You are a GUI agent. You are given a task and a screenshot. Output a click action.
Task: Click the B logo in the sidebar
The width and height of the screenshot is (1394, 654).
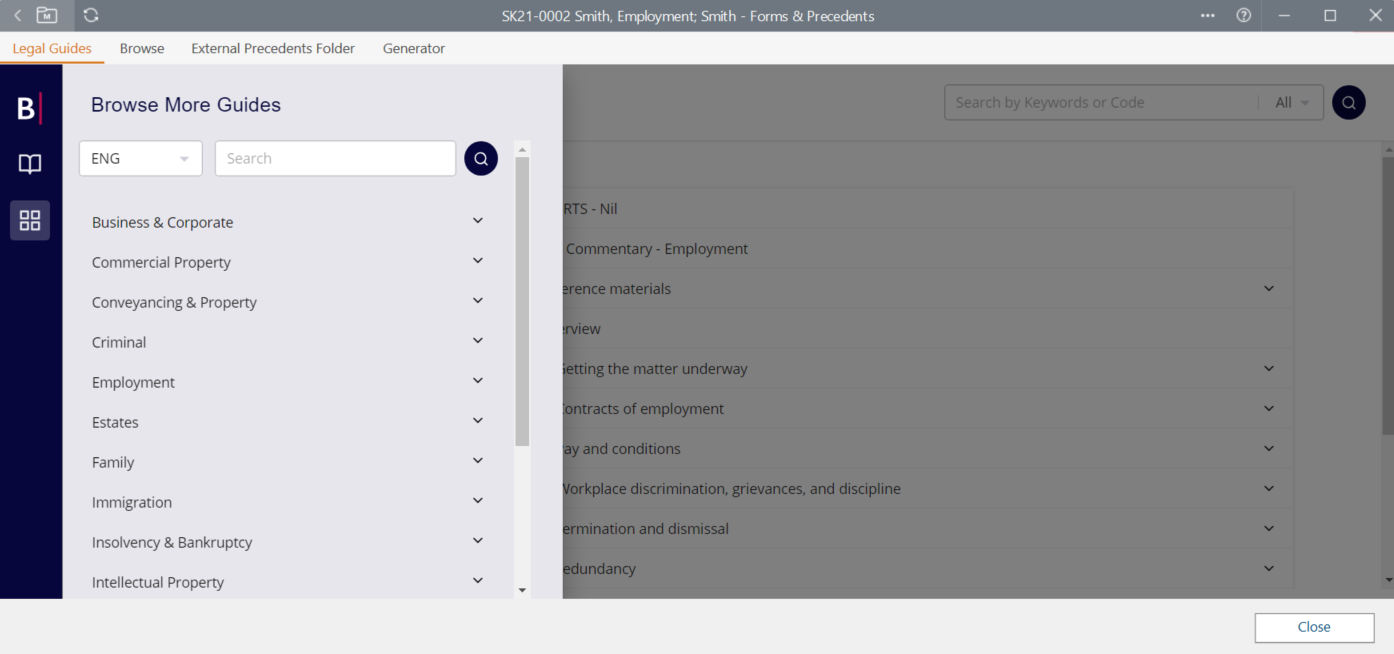pyautogui.click(x=29, y=108)
